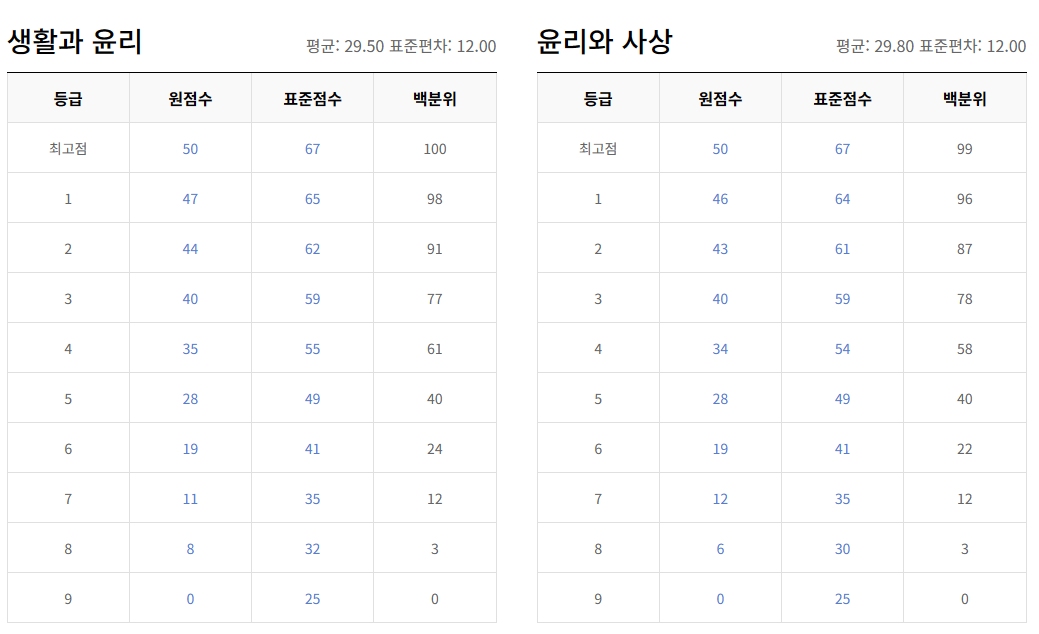
Task: Click 백분위 column header in 생활과 윤리 table
Action: pyautogui.click(x=435, y=99)
